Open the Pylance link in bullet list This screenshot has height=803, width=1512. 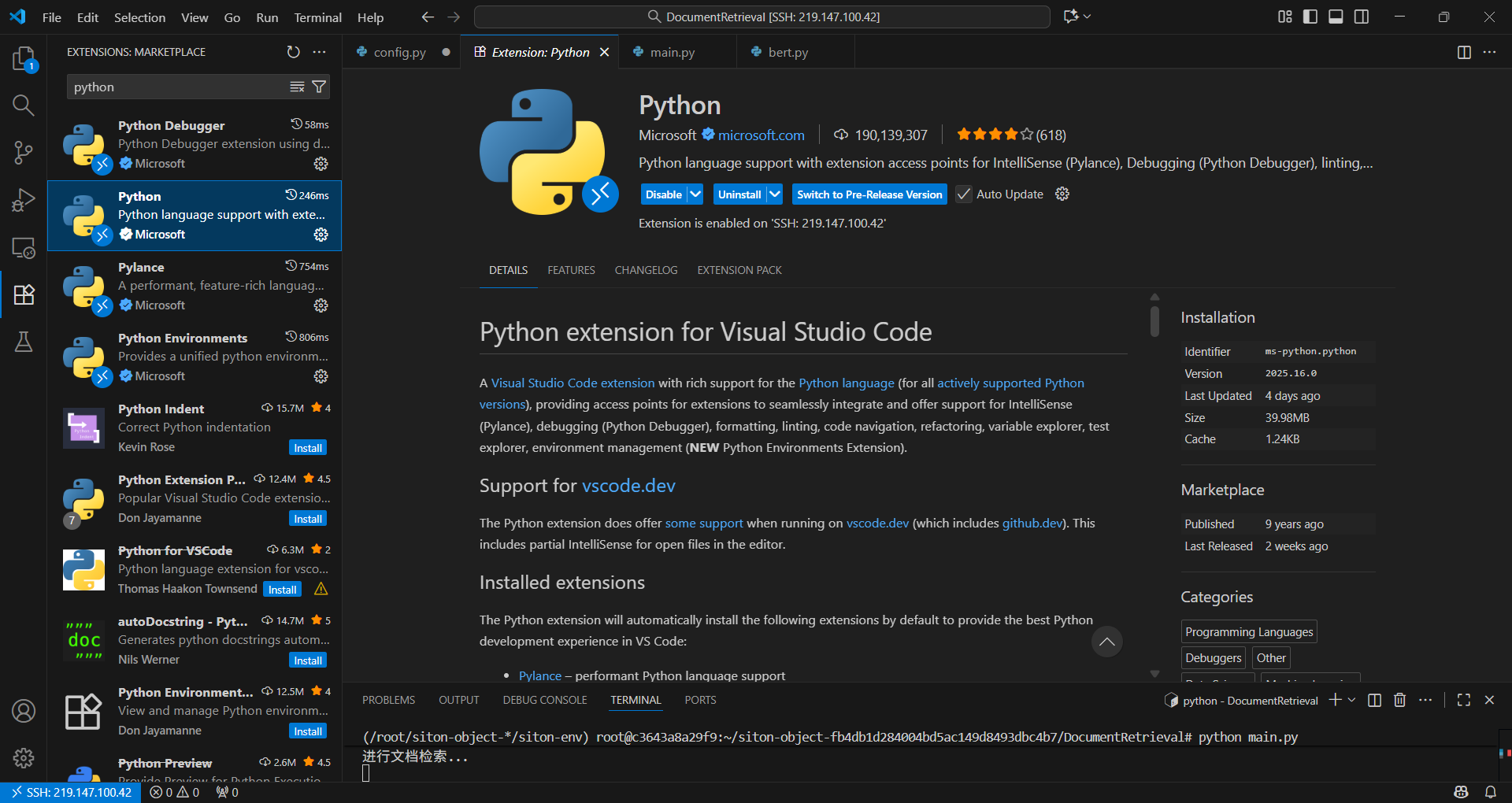click(540, 675)
